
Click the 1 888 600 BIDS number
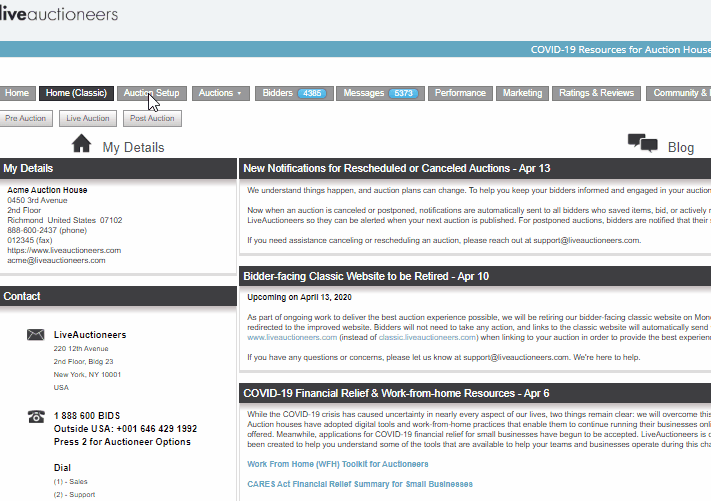[87, 416]
